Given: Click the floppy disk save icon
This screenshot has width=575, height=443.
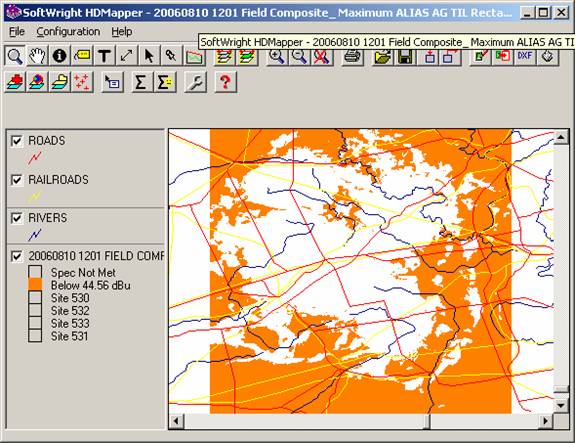Looking at the screenshot, I should pos(405,57).
